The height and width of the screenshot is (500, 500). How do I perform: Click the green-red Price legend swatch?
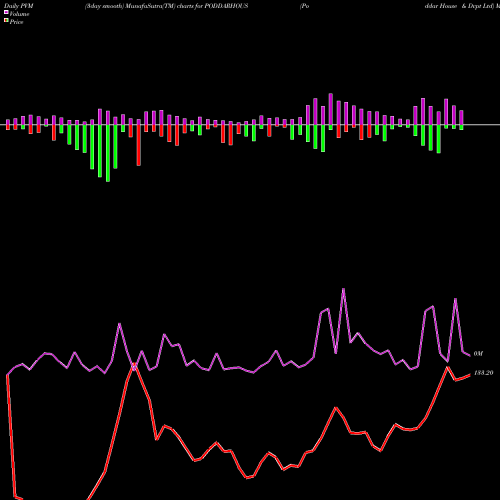pyautogui.click(x=6, y=20)
